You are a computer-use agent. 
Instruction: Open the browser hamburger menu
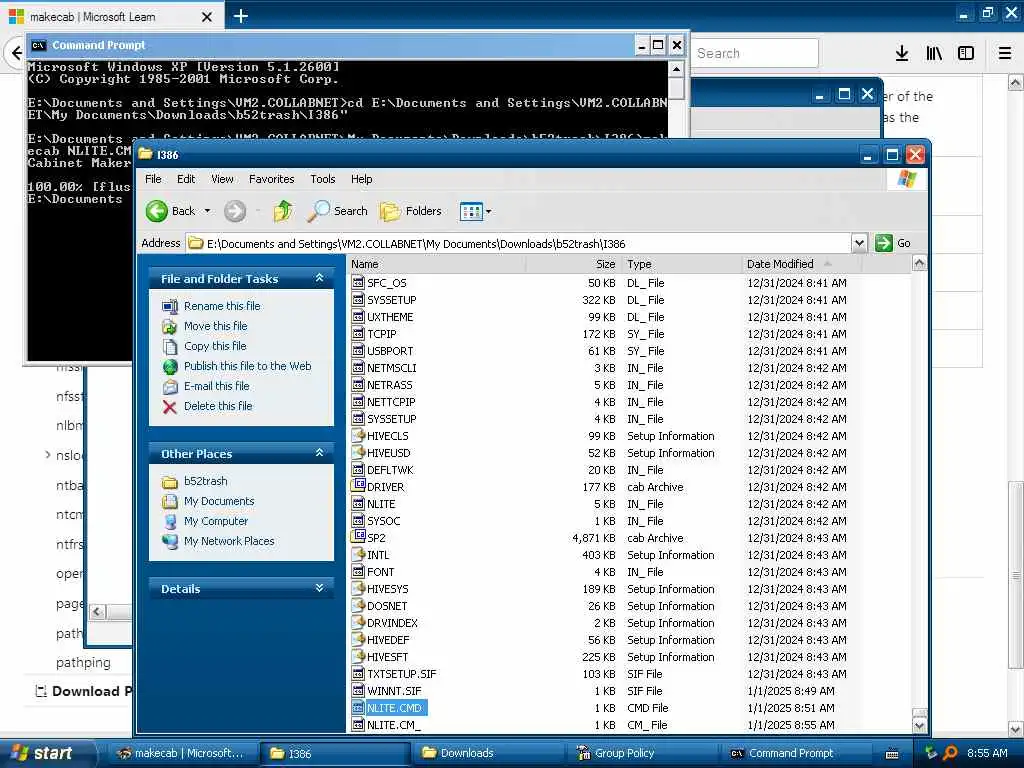1005,53
